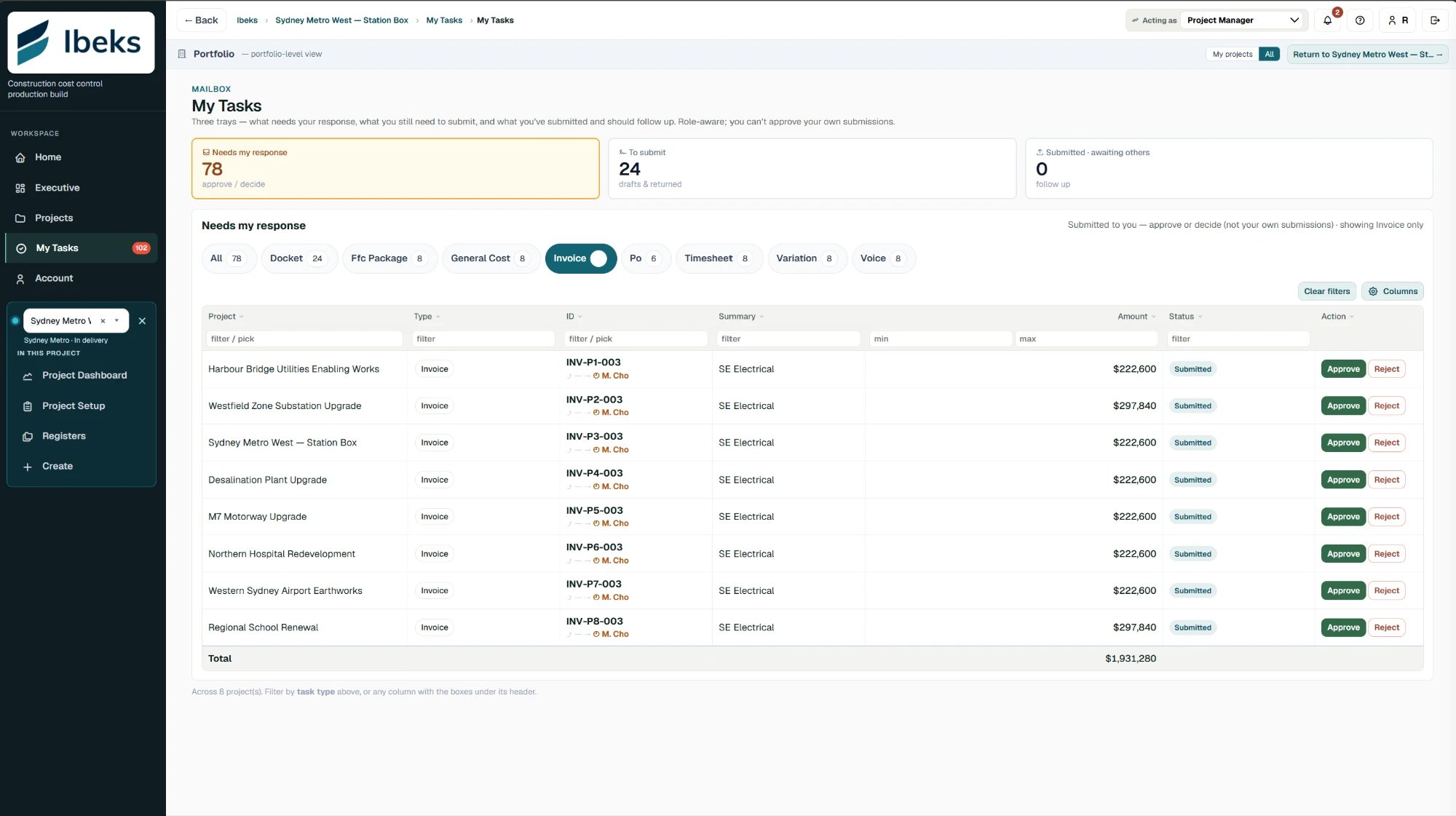Open the Submitted awaiting others tray
The height and width of the screenshot is (816, 1456).
pyautogui.click(x=1229, y=168)
